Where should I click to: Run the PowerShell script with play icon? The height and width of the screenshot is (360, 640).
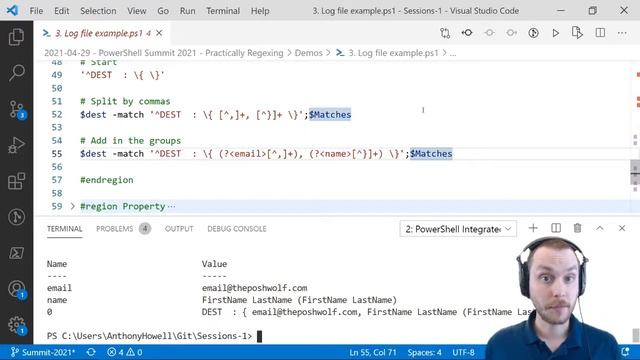pyautogui.click(x=555, y=33)
